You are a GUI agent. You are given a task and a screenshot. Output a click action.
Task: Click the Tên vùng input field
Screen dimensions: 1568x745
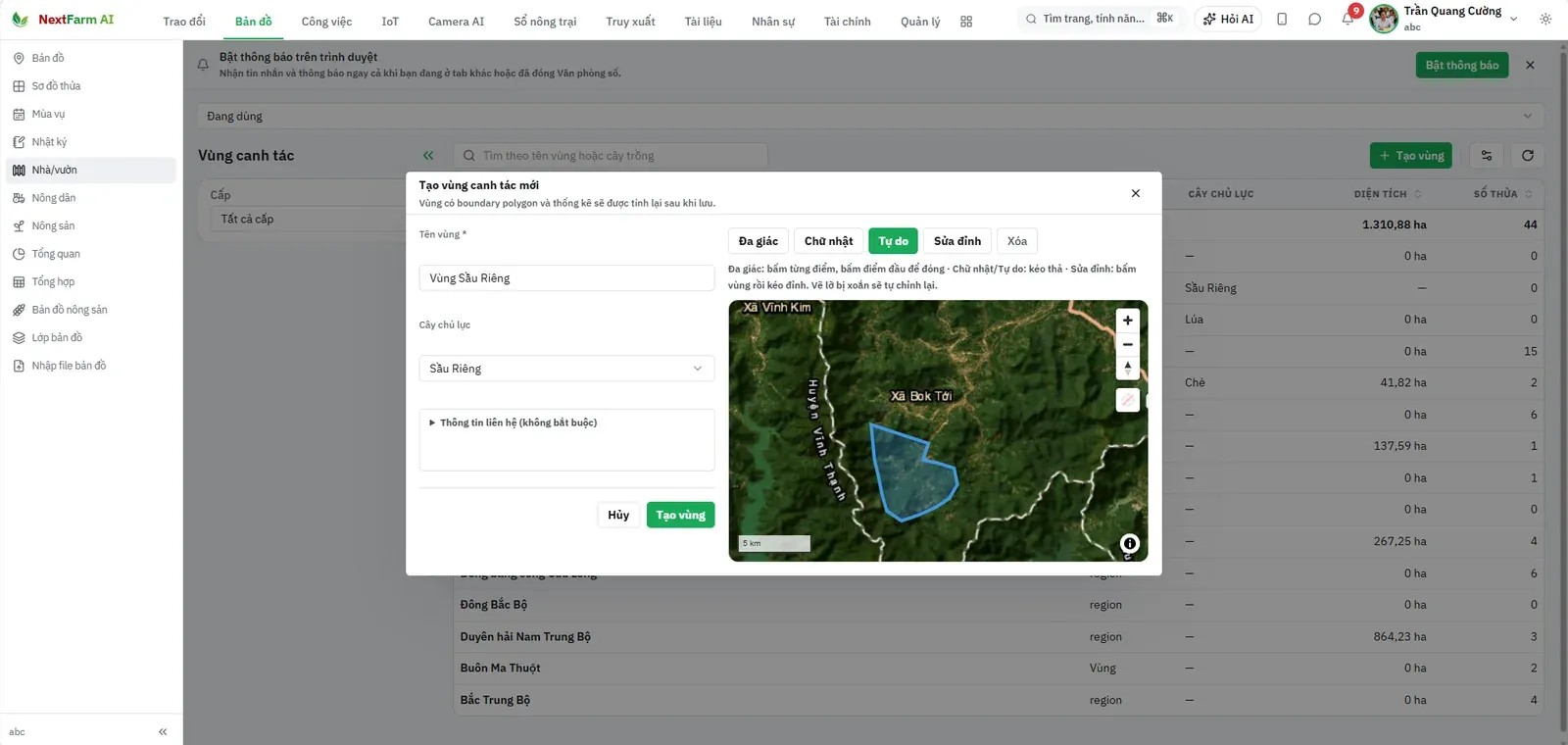click(566, 278)
